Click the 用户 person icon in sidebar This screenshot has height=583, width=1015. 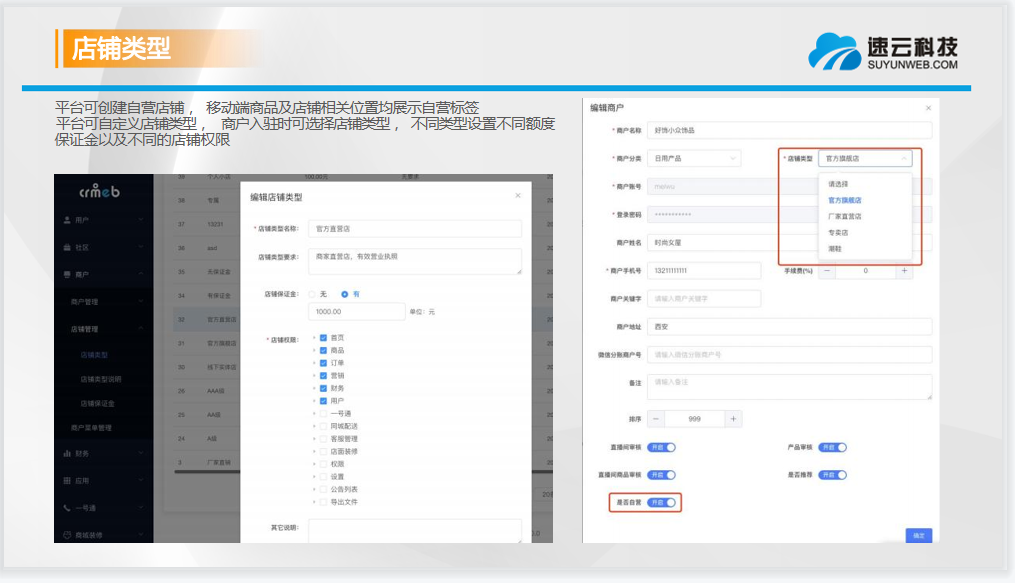(66, 219)
